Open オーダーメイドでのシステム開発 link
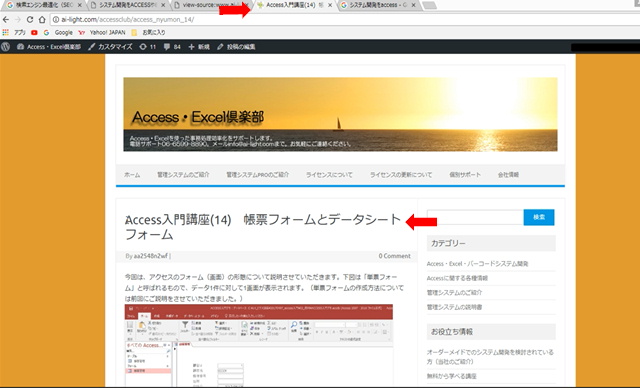The image size is (640, 390). tap(490, 357)
